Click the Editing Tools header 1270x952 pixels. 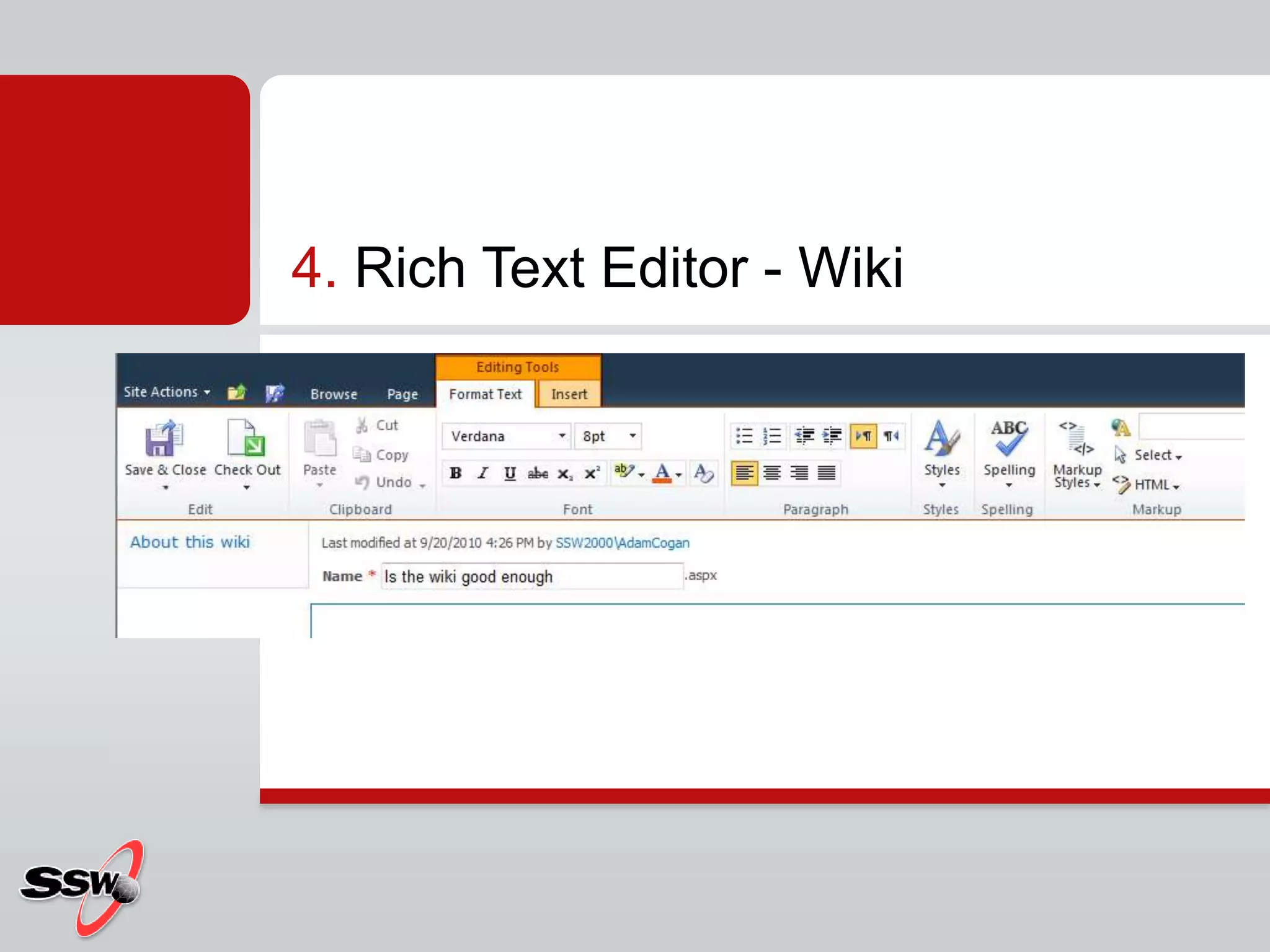coord(518,367)
